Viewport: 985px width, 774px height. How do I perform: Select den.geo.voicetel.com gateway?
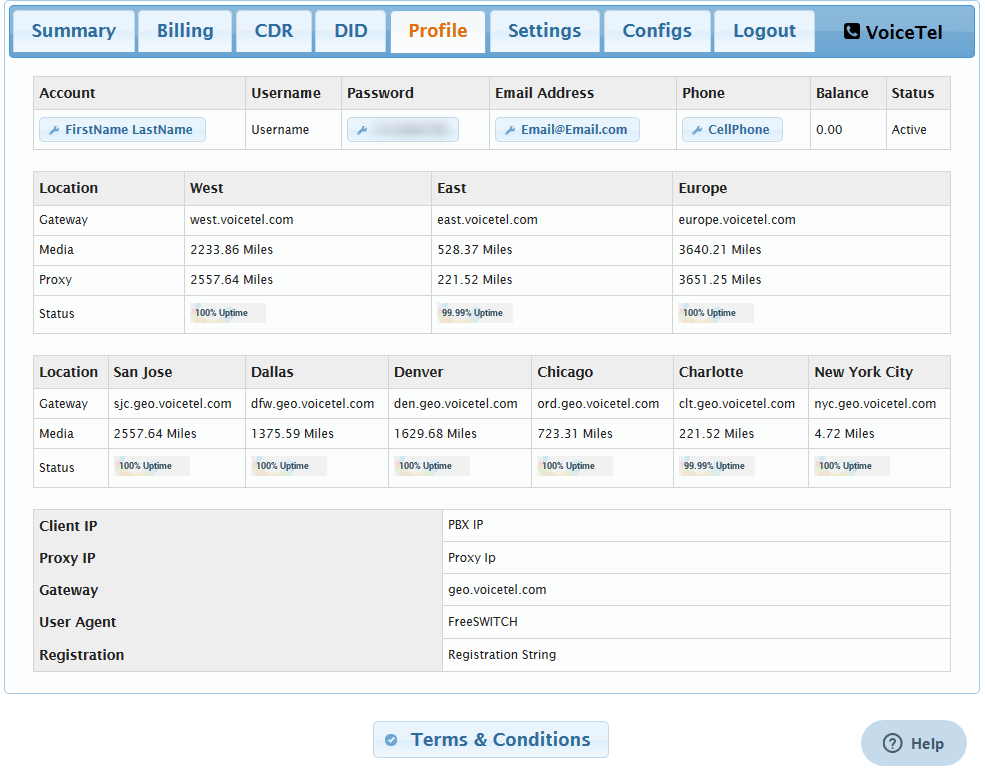click(x=456, y=404)
